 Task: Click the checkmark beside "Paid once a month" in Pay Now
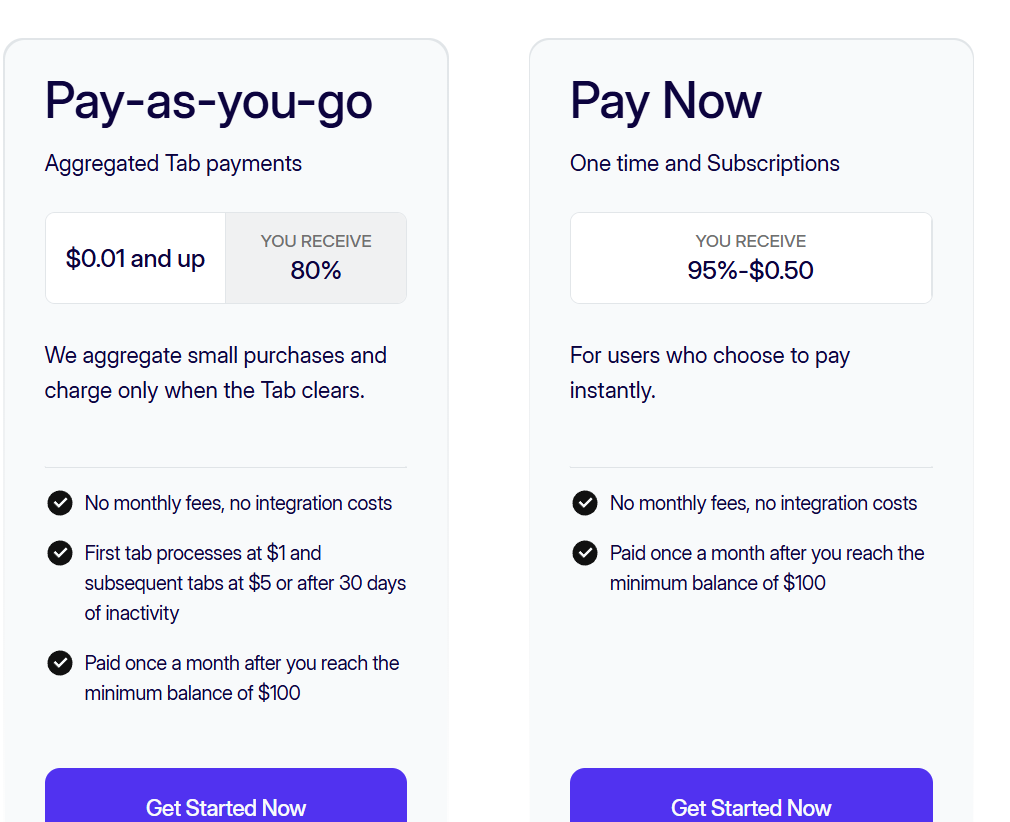[x=585, y=553]
